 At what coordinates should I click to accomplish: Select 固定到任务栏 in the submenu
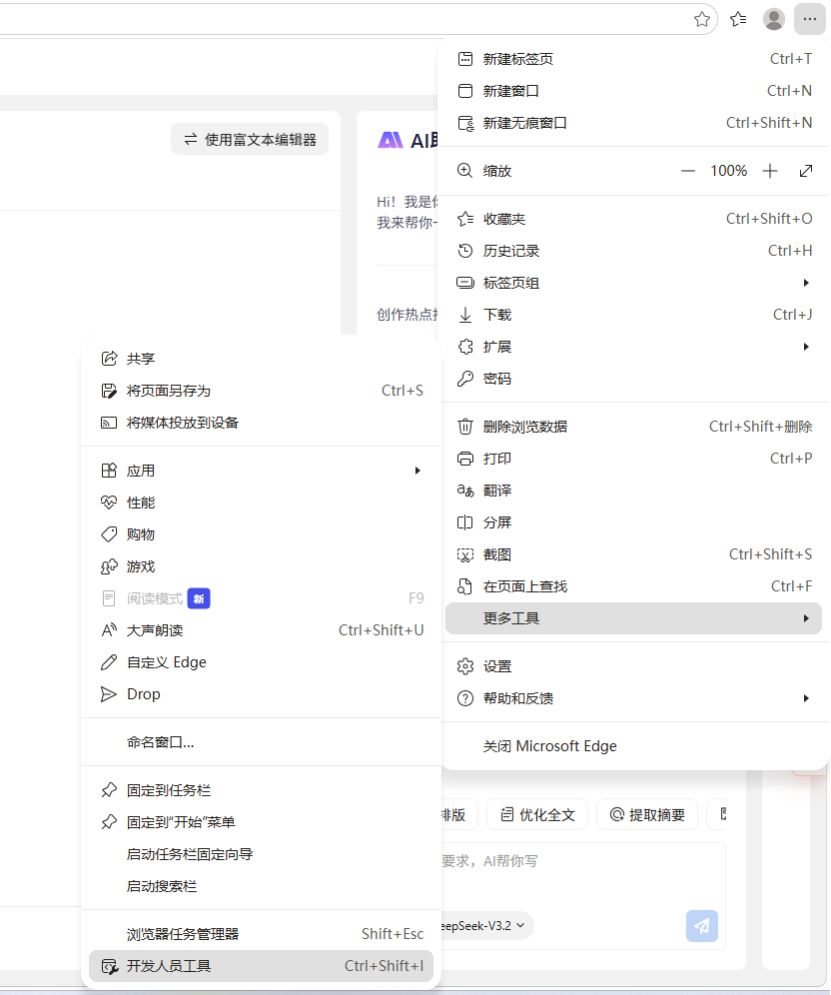261,790
